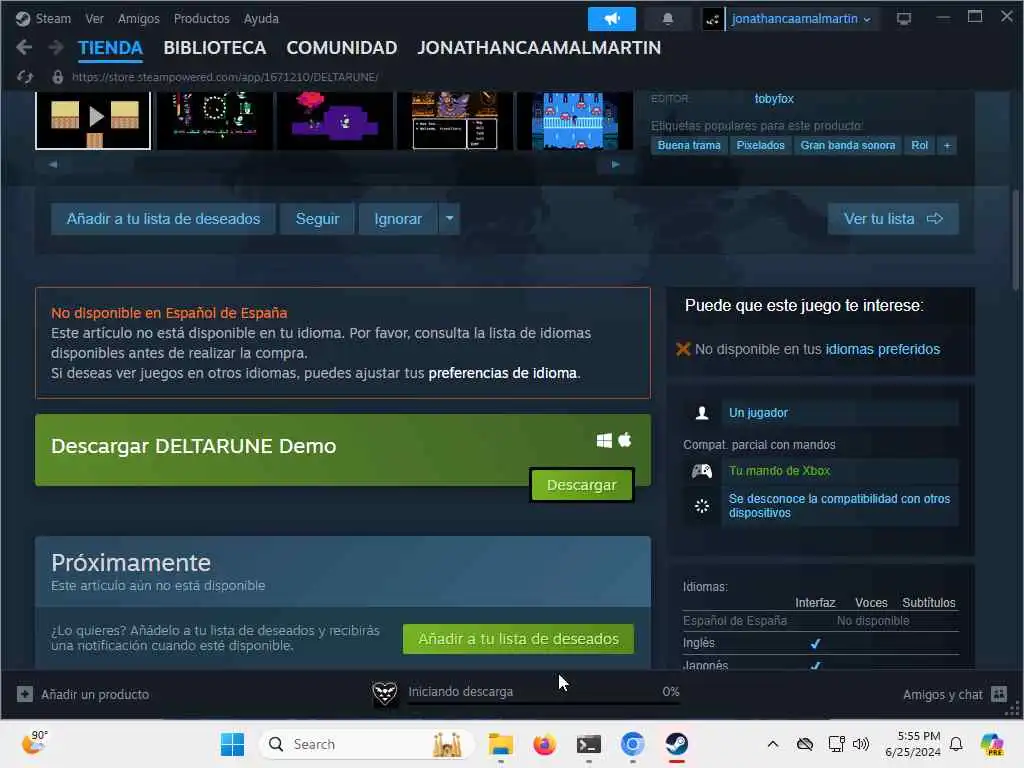This screenshot has width=1024, height=768.
Task: Click the plus icon for Añadir un producto
Action: click(25, 694)
